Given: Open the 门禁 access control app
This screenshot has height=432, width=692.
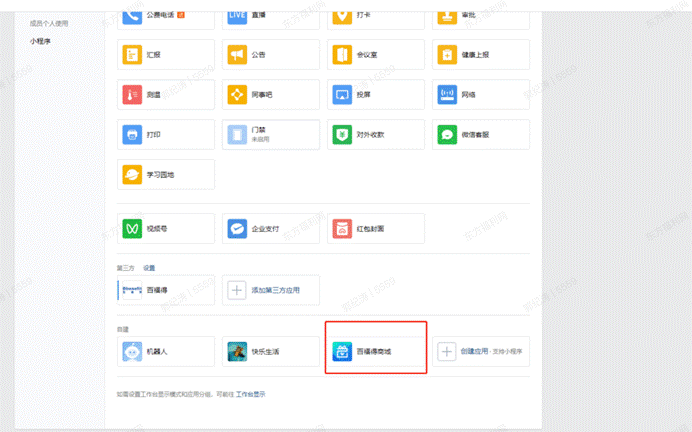Looking at the screenshot, I should tap(270, 134).
